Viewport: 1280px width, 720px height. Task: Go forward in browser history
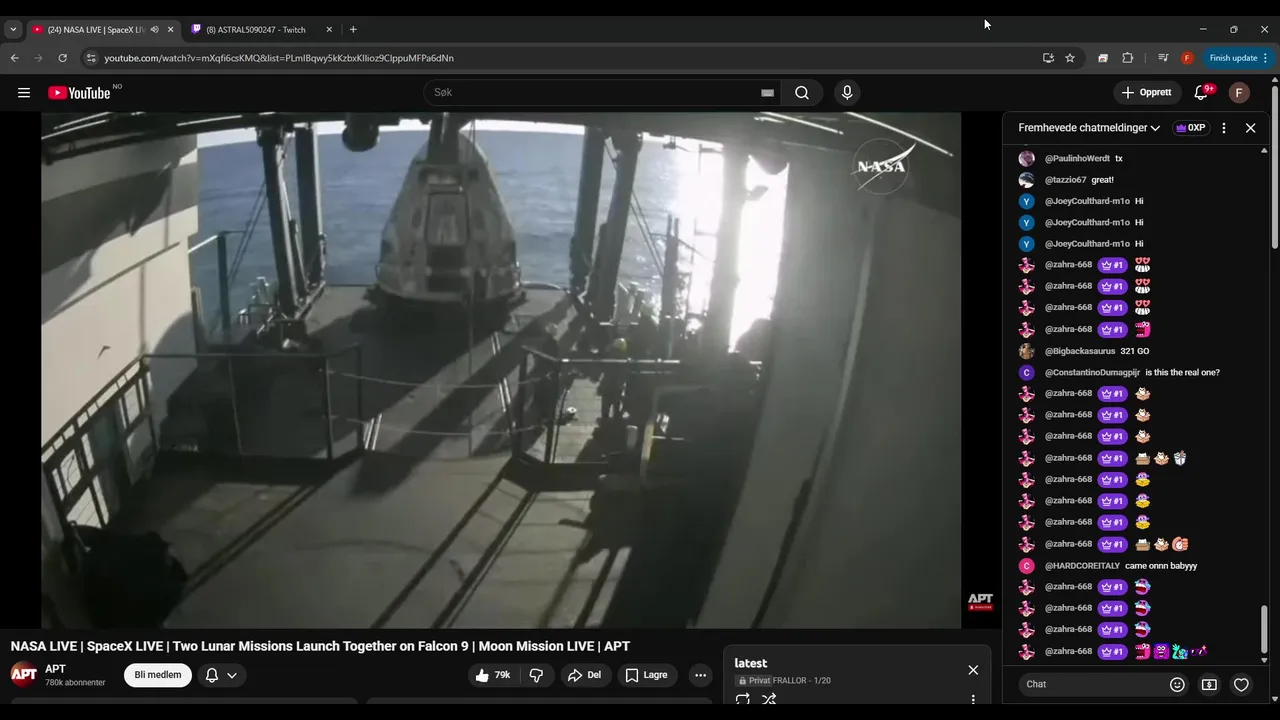[x=38, y=58]
